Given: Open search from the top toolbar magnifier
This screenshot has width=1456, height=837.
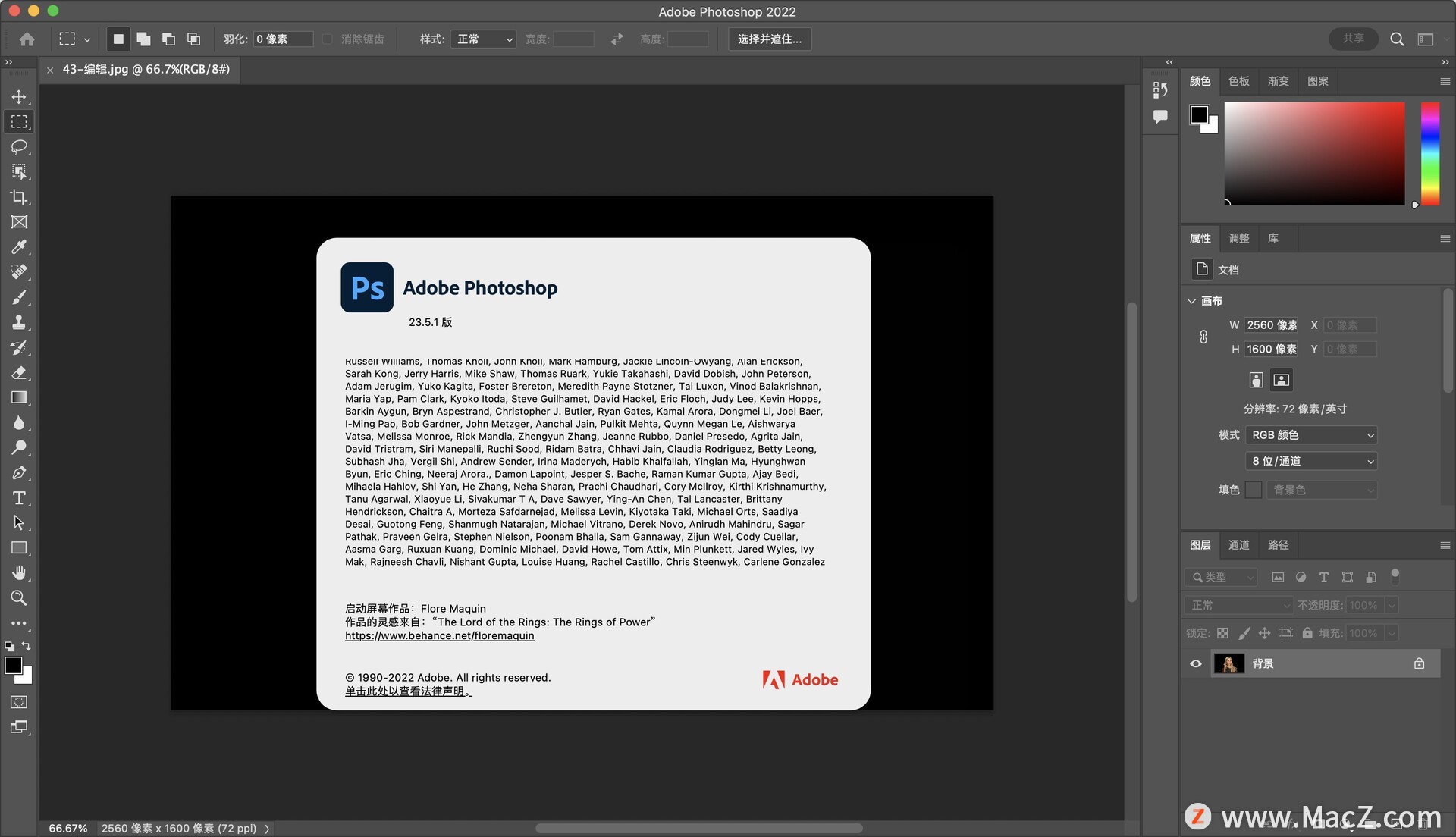Looking at the screenshot, I should point(1396,39).
